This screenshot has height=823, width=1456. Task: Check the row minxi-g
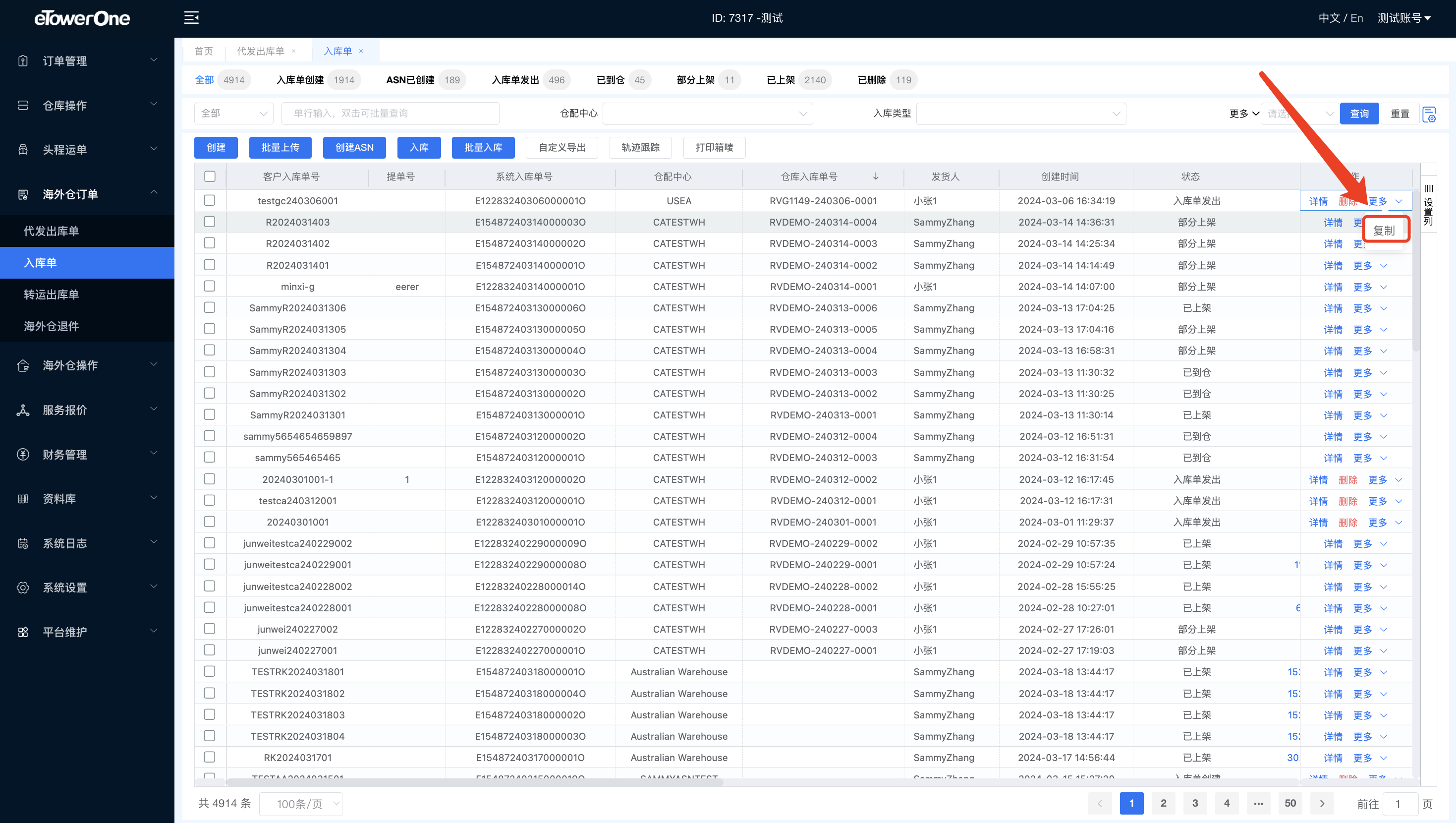coord(210,286)
